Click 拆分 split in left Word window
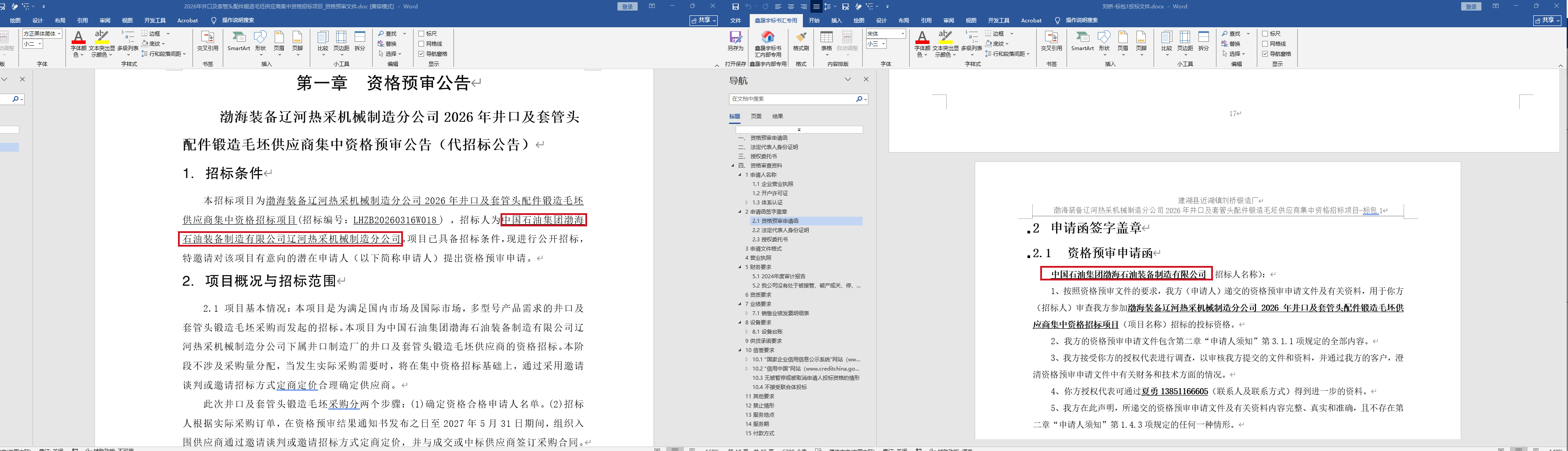Viewport: 1568px width, 451px height. [x=360, y=41]
